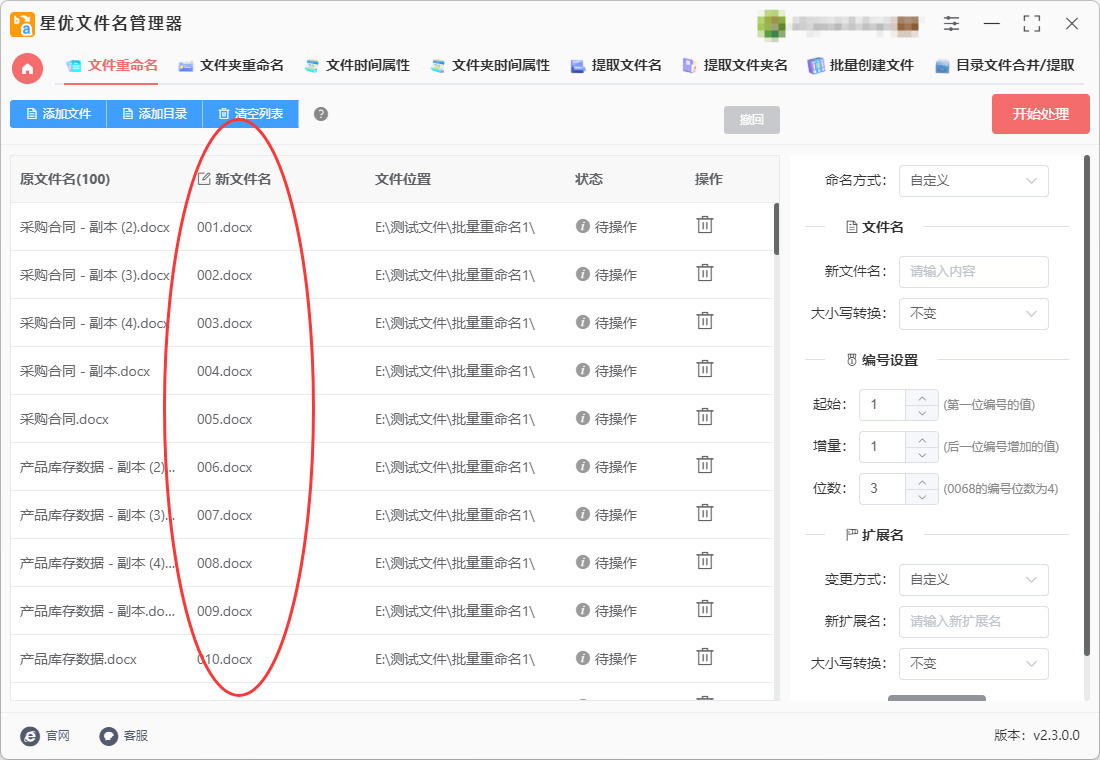Screen dimensions: 1100x760
Task: Click trash icon beside 007.docx
Action: [704, 514]
